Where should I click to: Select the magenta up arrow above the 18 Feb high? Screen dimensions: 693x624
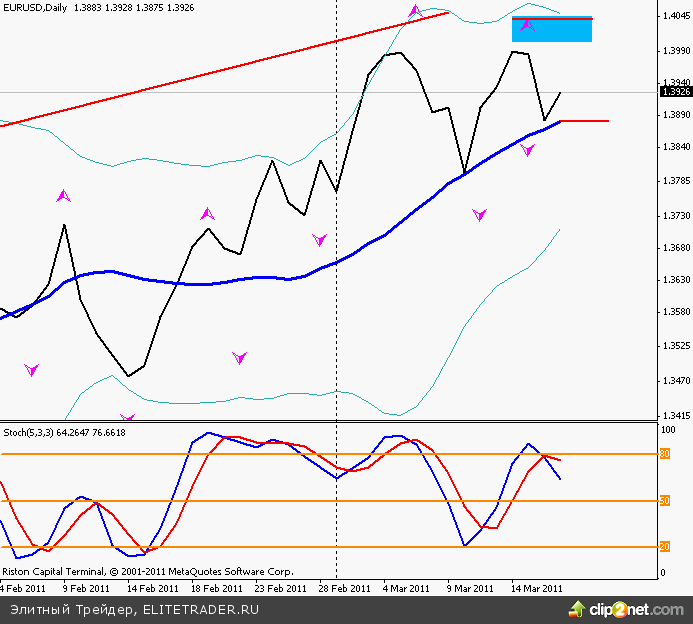tap(208, 213)
